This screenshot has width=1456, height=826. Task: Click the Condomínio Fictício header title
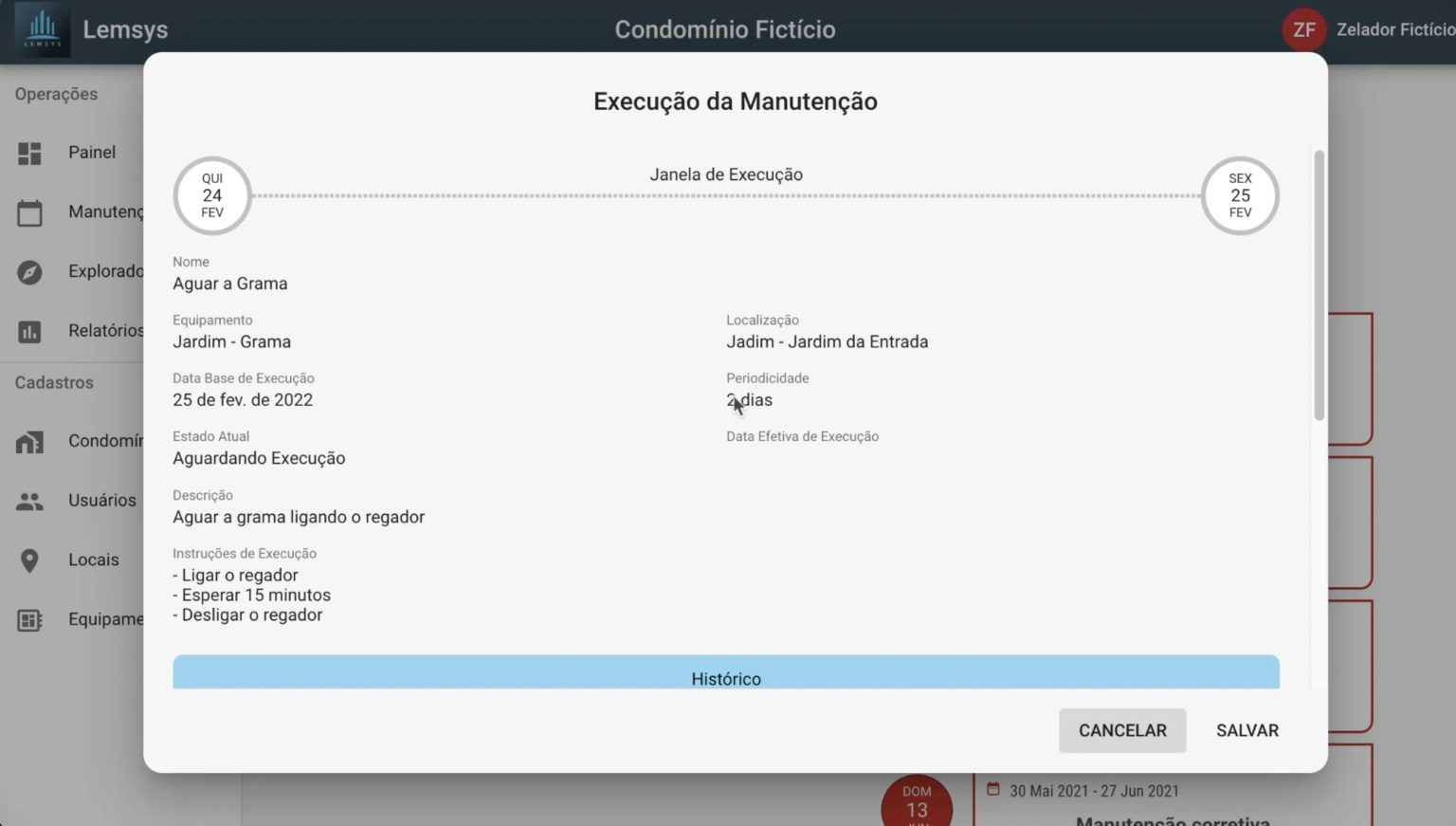(725, 29)
